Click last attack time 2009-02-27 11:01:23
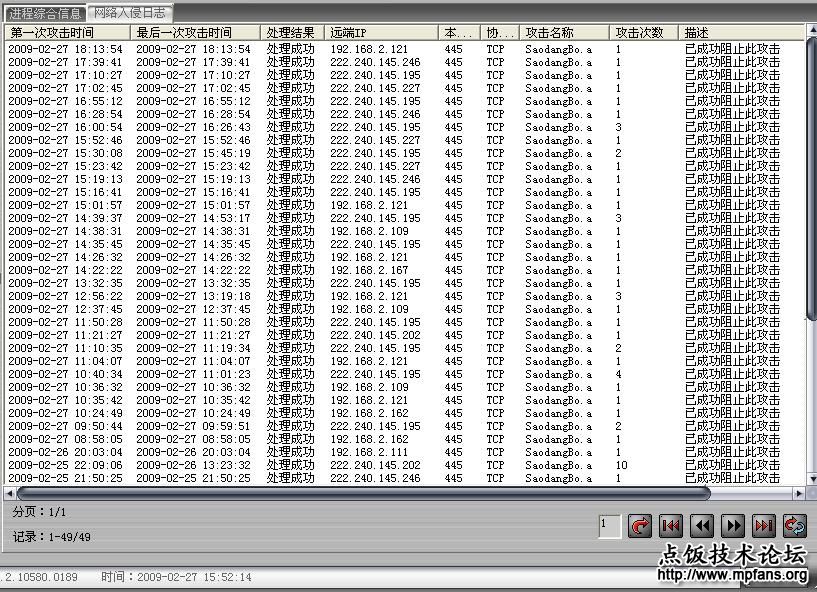This screenshot has height=592, width=817. pyautogui.click(x=193, y=374)
